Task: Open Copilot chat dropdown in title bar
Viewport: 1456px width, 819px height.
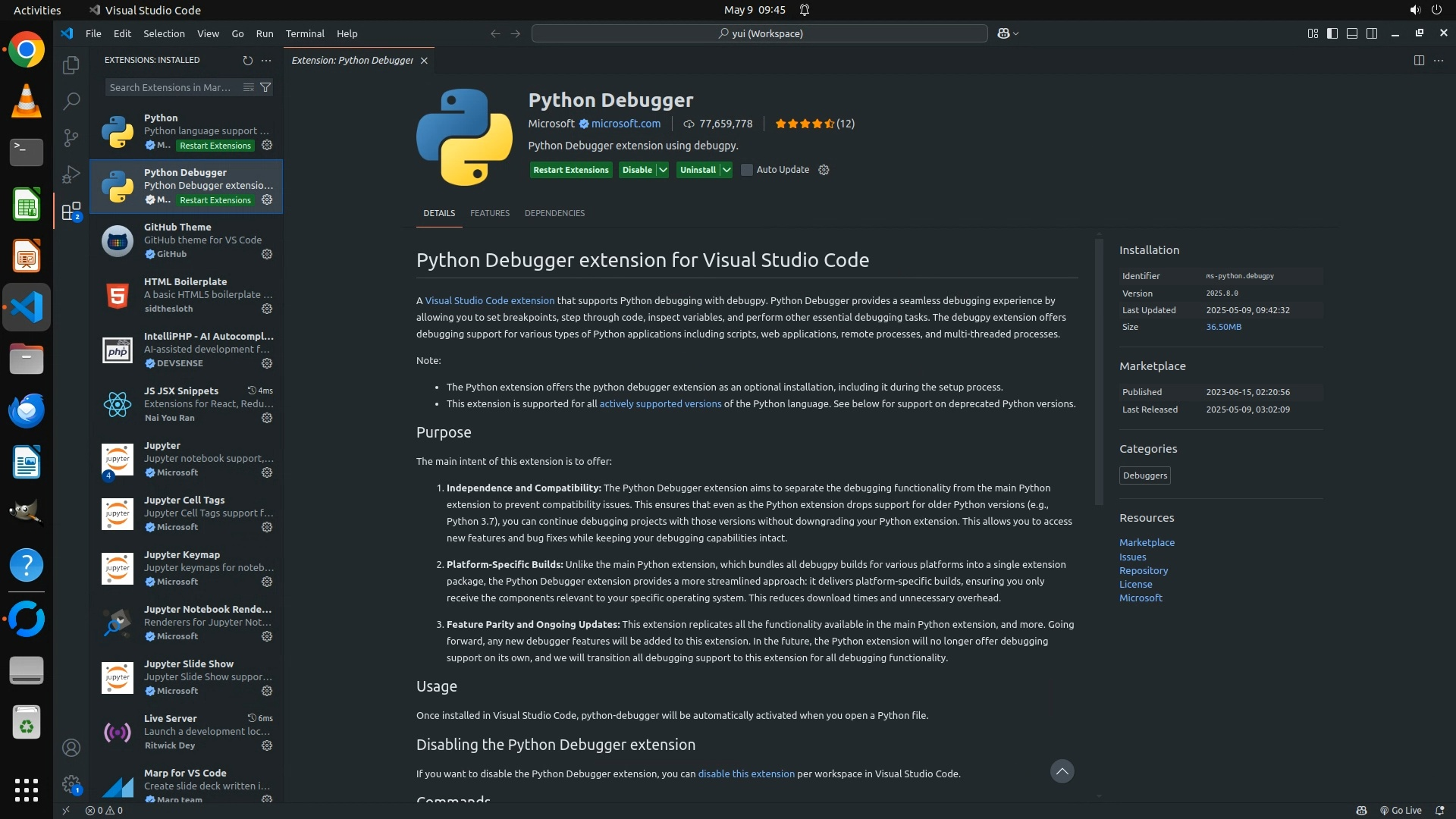Action: 1015,33
